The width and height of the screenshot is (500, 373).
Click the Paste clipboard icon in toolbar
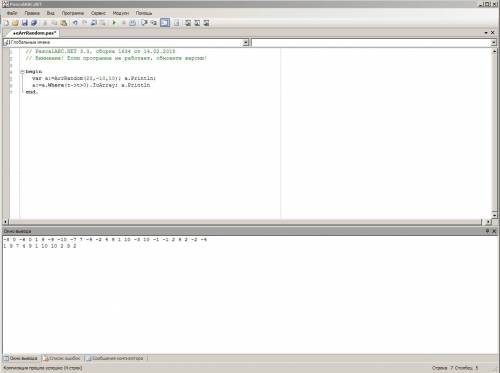[x=64, y=23]
